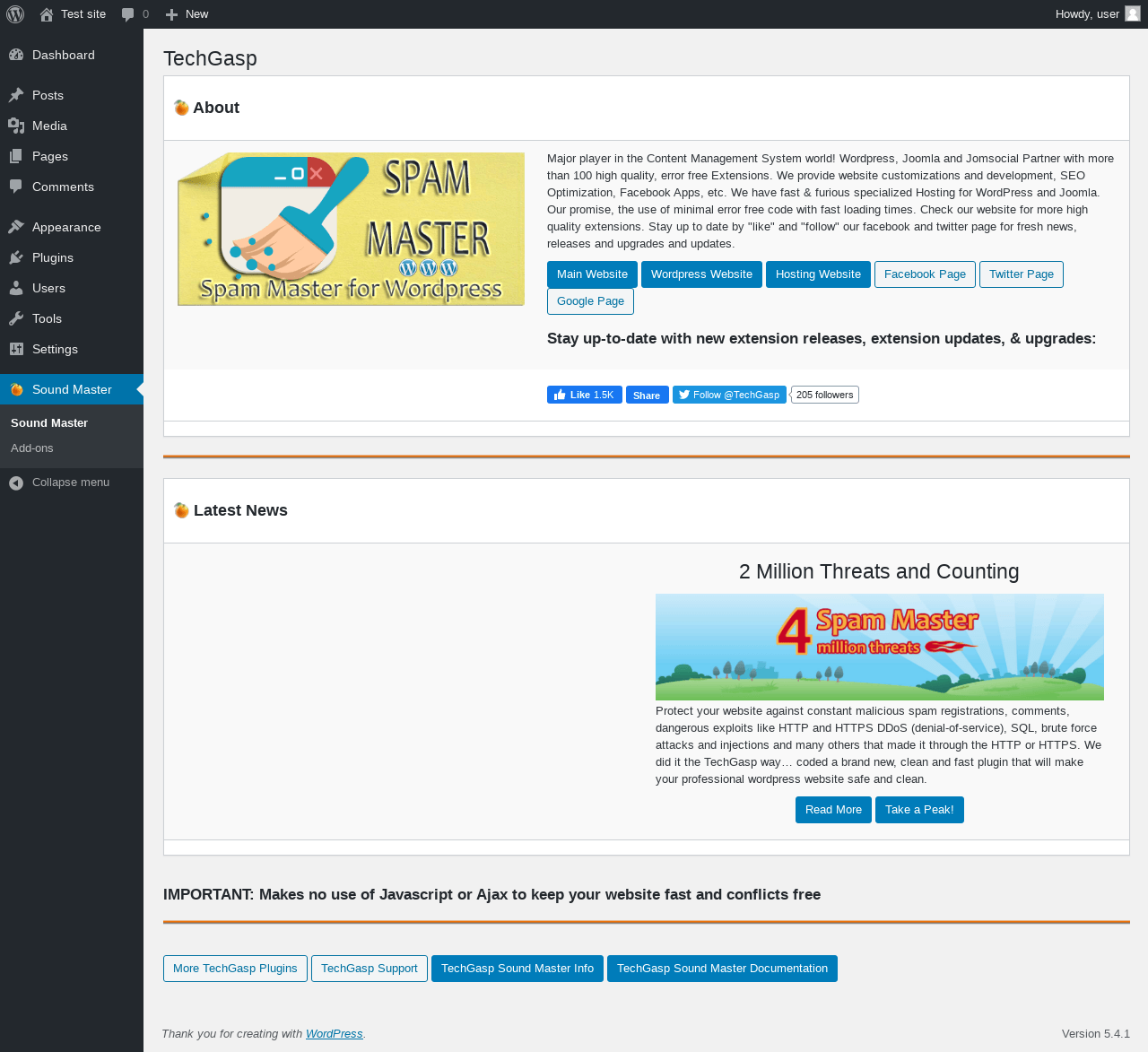The height and width of the screenshot is (1052, 1148).
Task: Click New in the admin bar
Action: 196,14
